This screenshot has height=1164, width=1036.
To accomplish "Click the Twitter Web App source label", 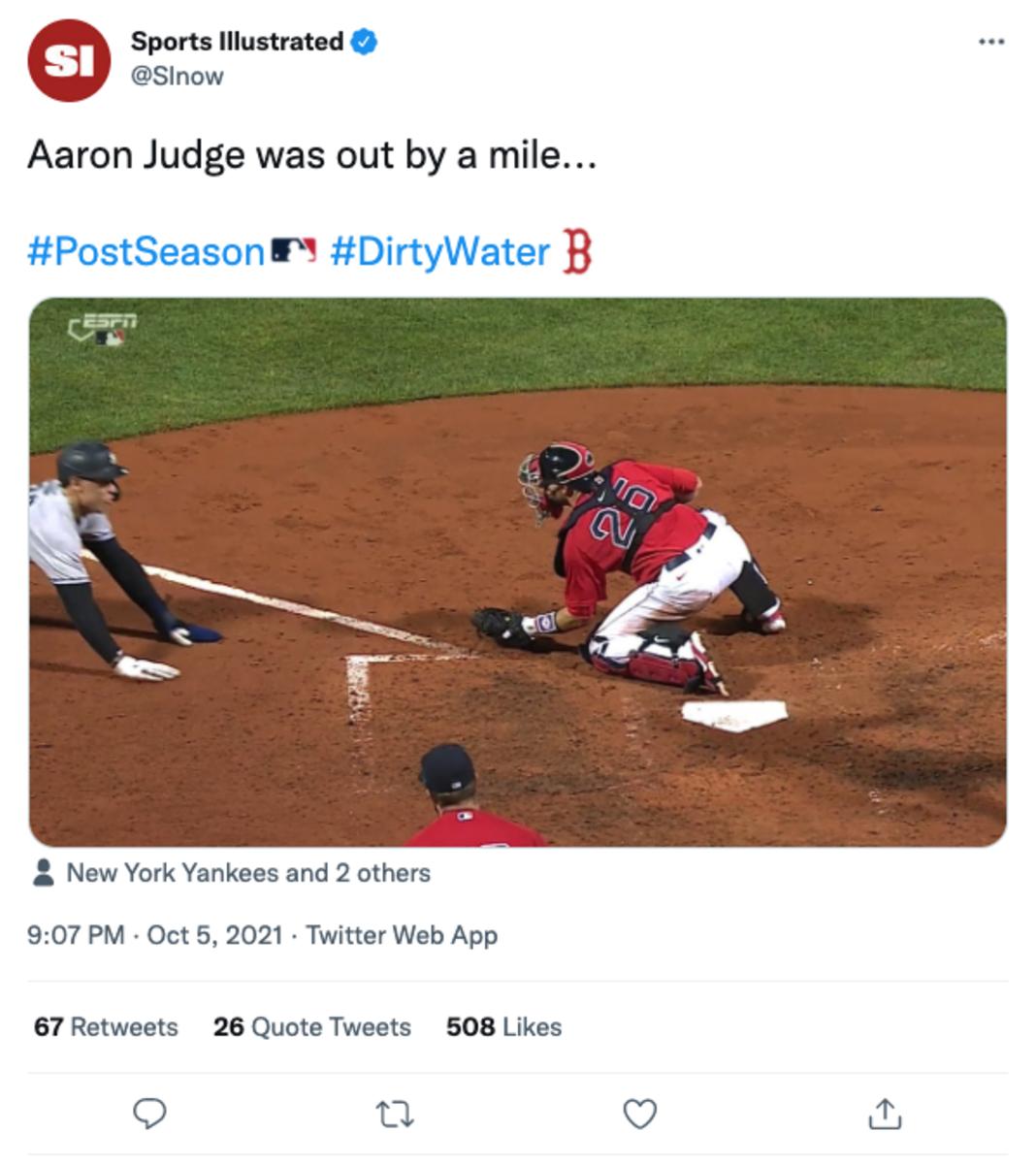I will 402,935.
